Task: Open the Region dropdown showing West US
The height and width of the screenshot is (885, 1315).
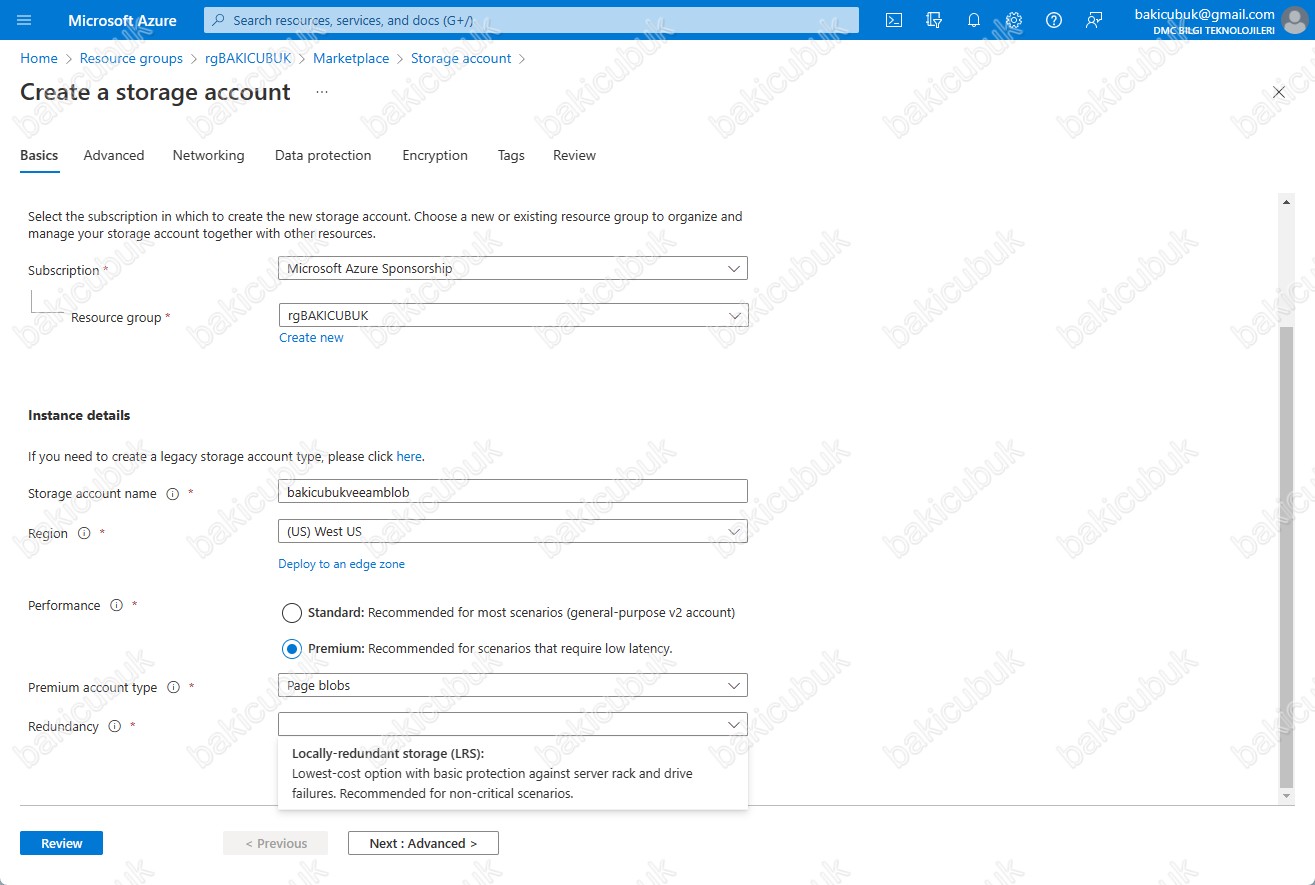Action: click(x=513, y=531)
